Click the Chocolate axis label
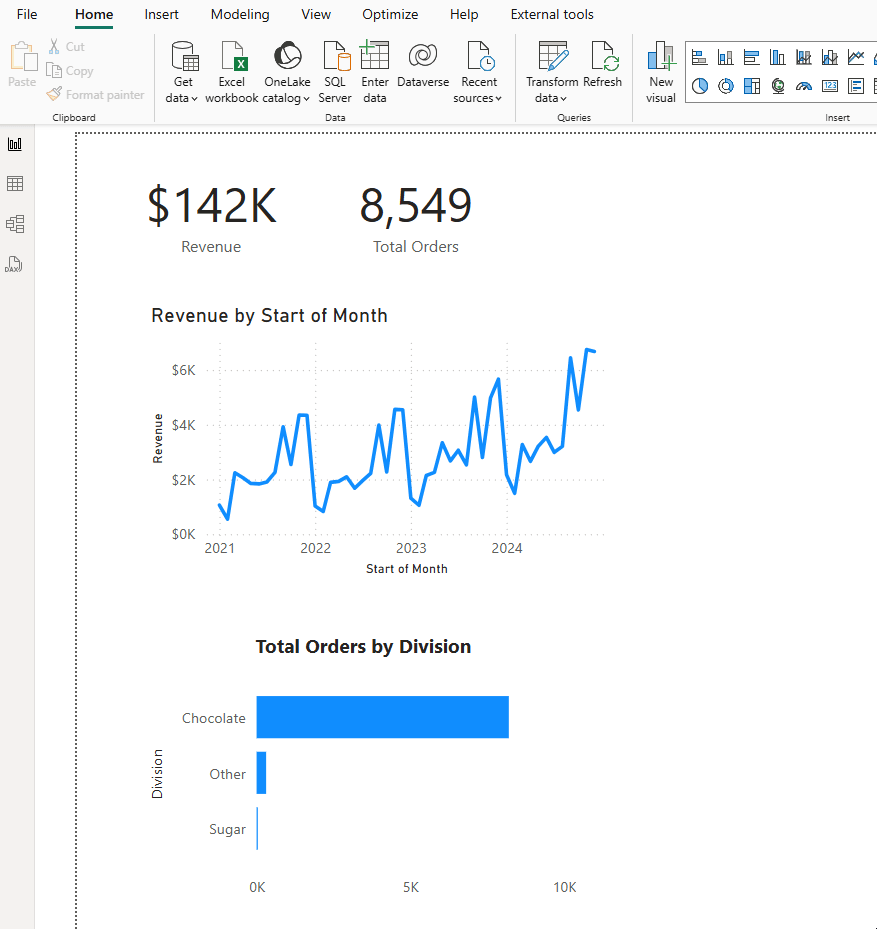877x929 pixels. [213, 718]
